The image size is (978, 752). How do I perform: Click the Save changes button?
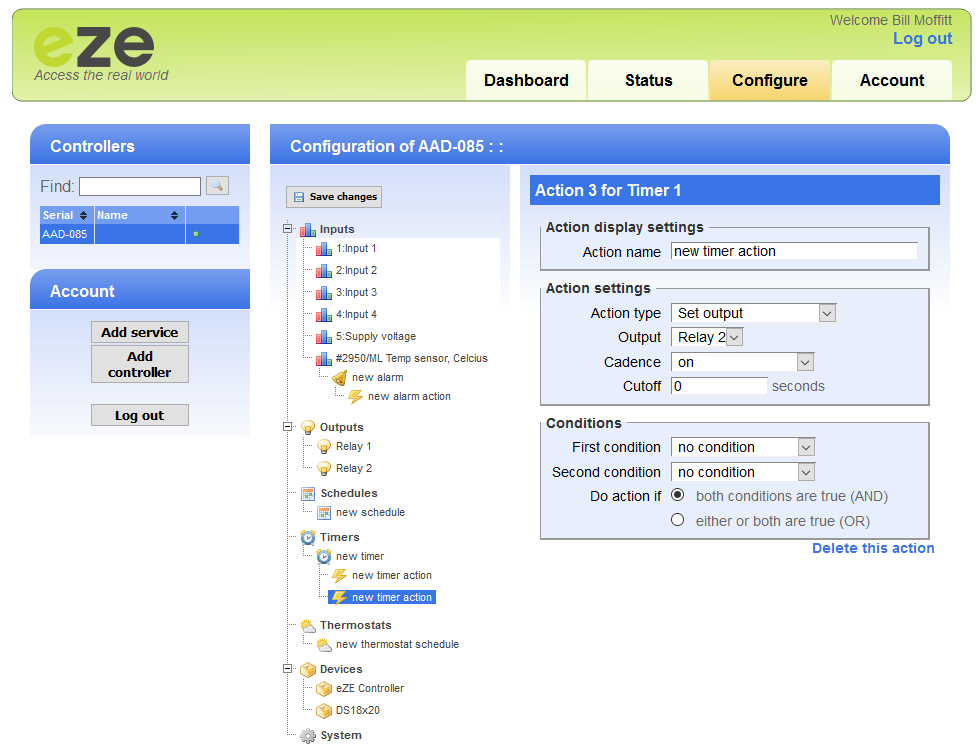pos(334,197)
